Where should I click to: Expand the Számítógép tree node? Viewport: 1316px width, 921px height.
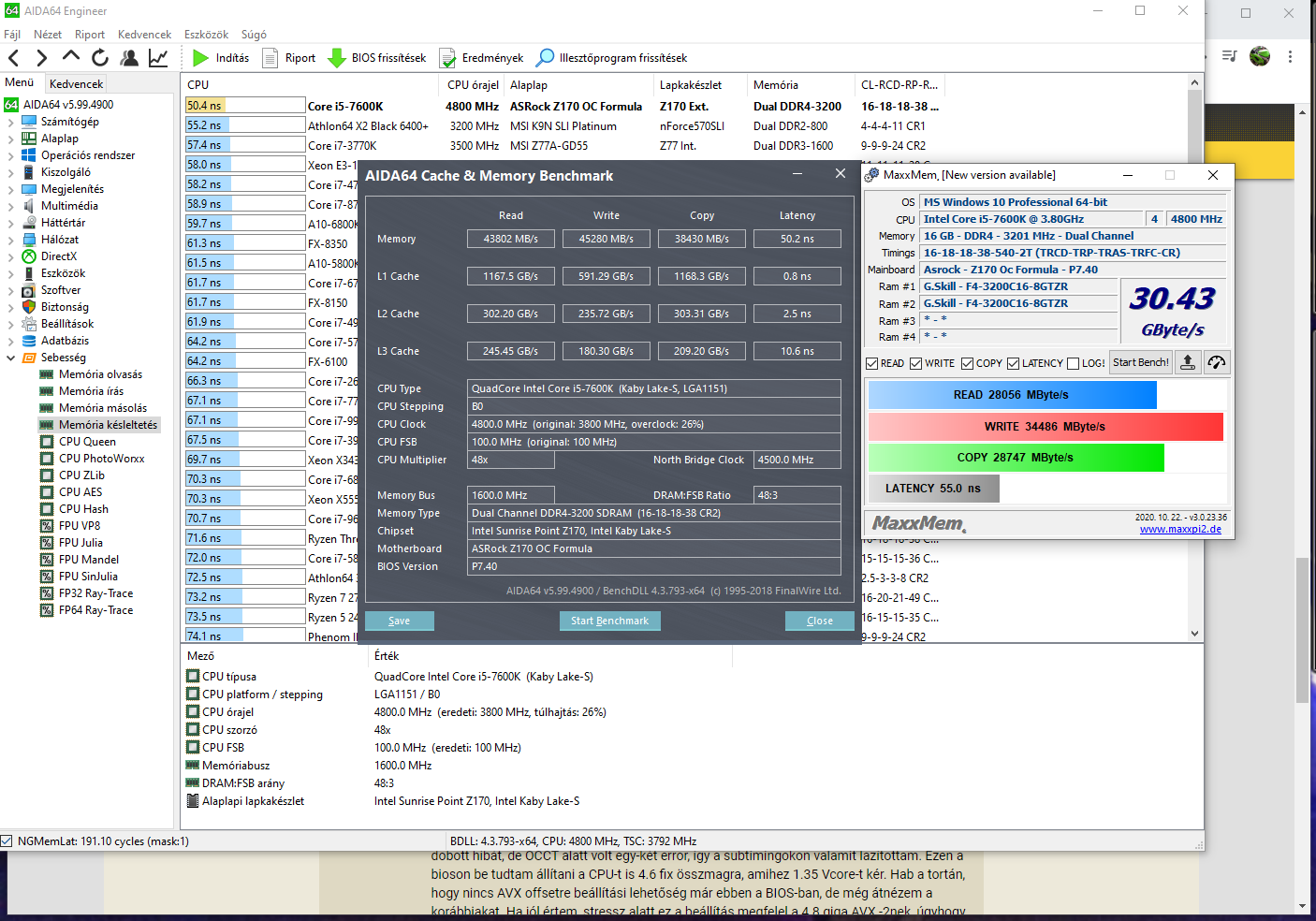coord(11,122)
